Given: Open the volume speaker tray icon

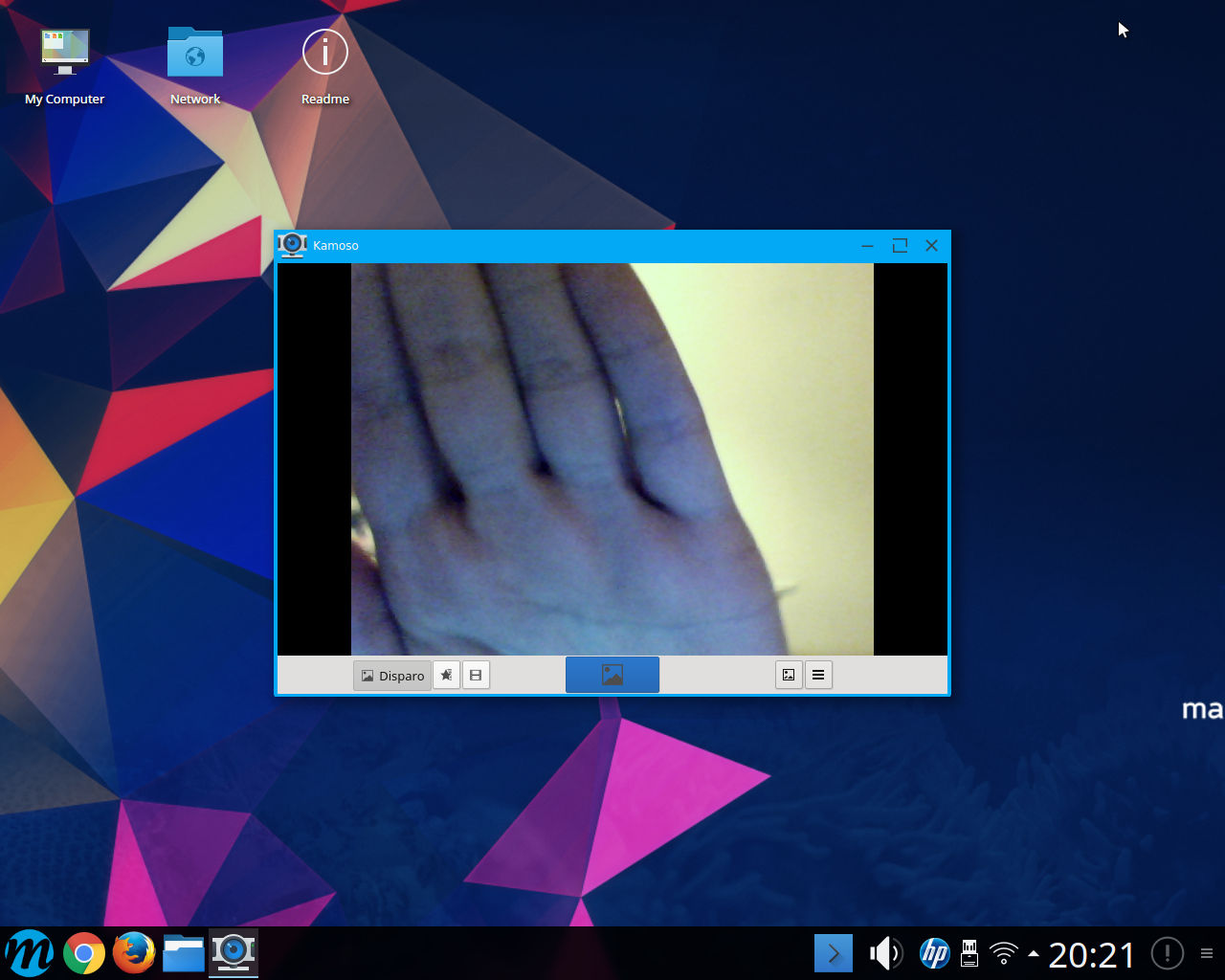Looking at the screenshot, I should point(885,953).
